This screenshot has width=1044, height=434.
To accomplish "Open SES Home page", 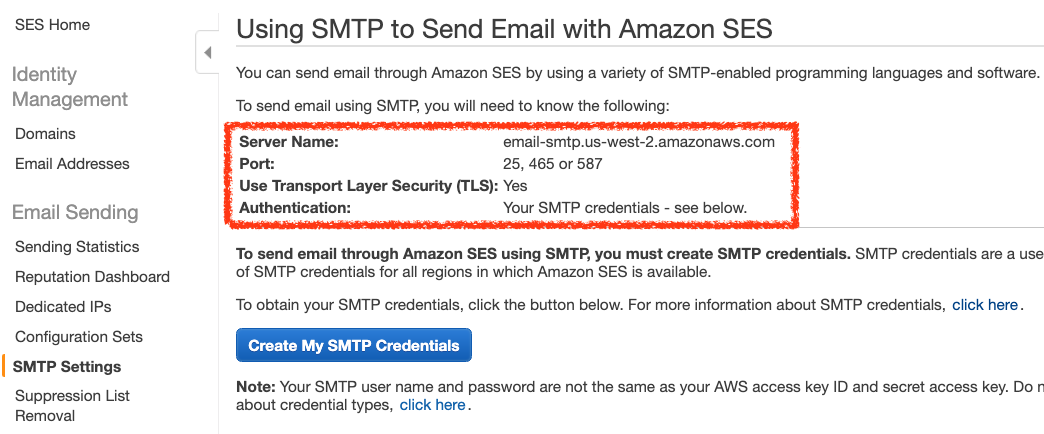I will pos(52,24).
